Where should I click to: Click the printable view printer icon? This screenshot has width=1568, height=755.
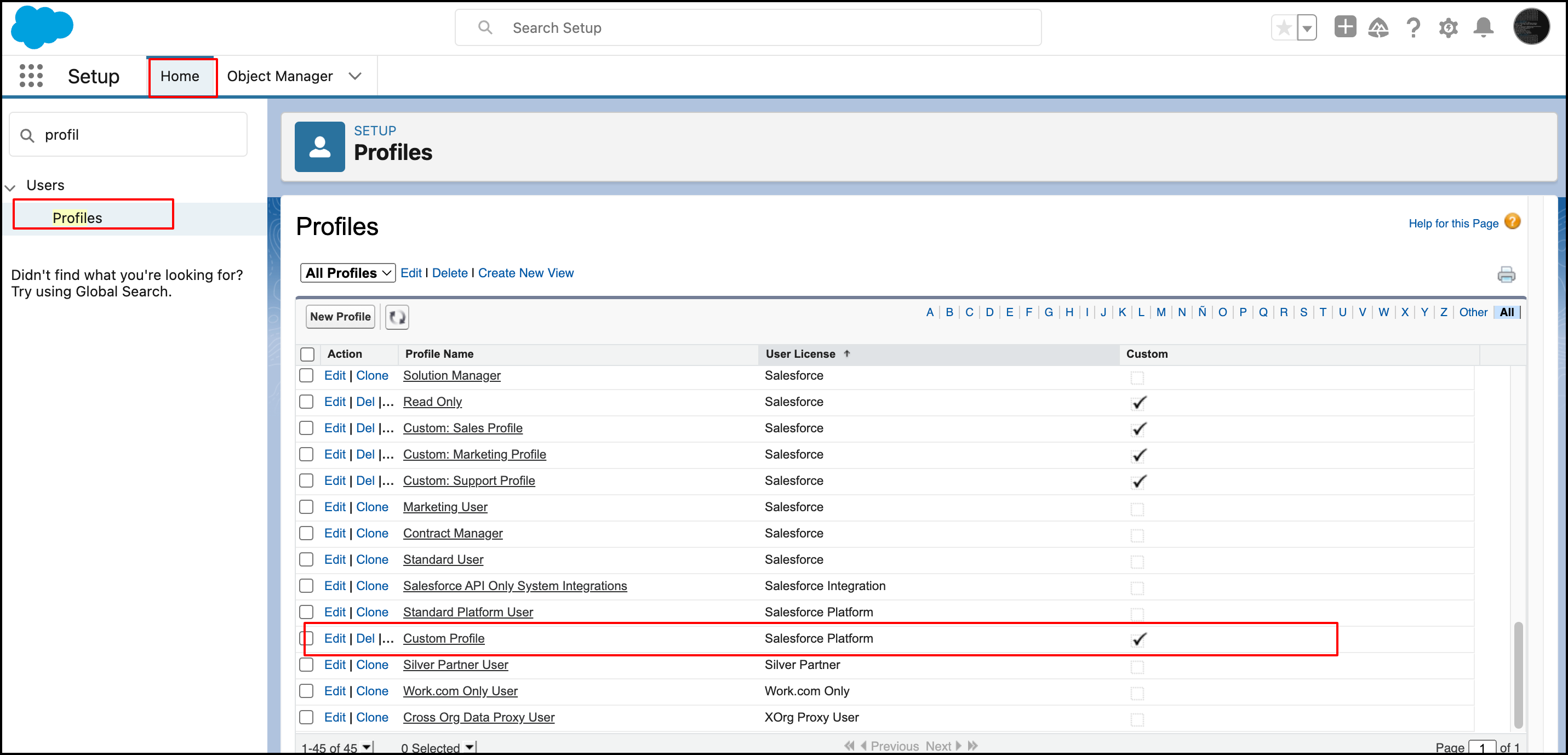(x=1506, y=274)
